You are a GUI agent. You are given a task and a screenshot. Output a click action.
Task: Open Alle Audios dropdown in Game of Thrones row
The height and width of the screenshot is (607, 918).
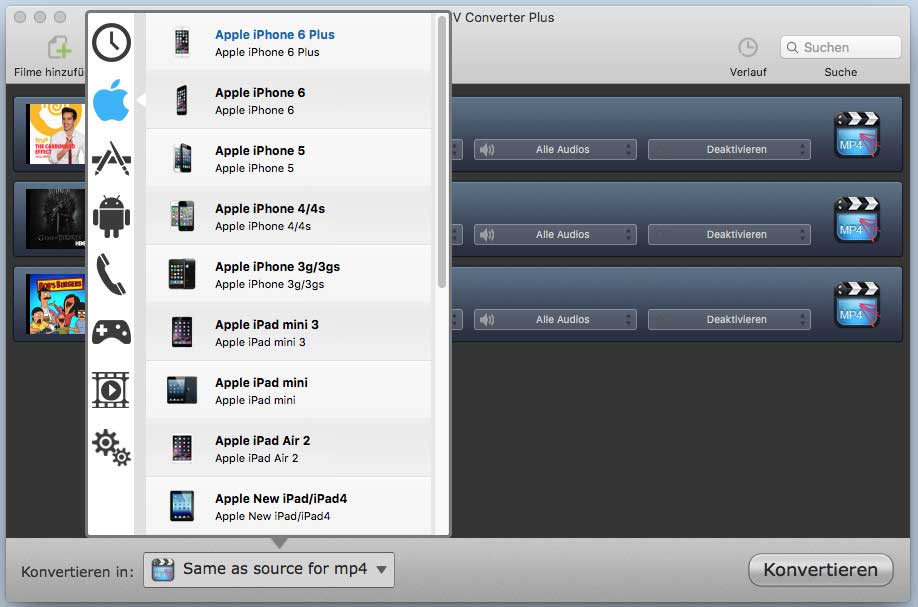(x=555, y=234)
